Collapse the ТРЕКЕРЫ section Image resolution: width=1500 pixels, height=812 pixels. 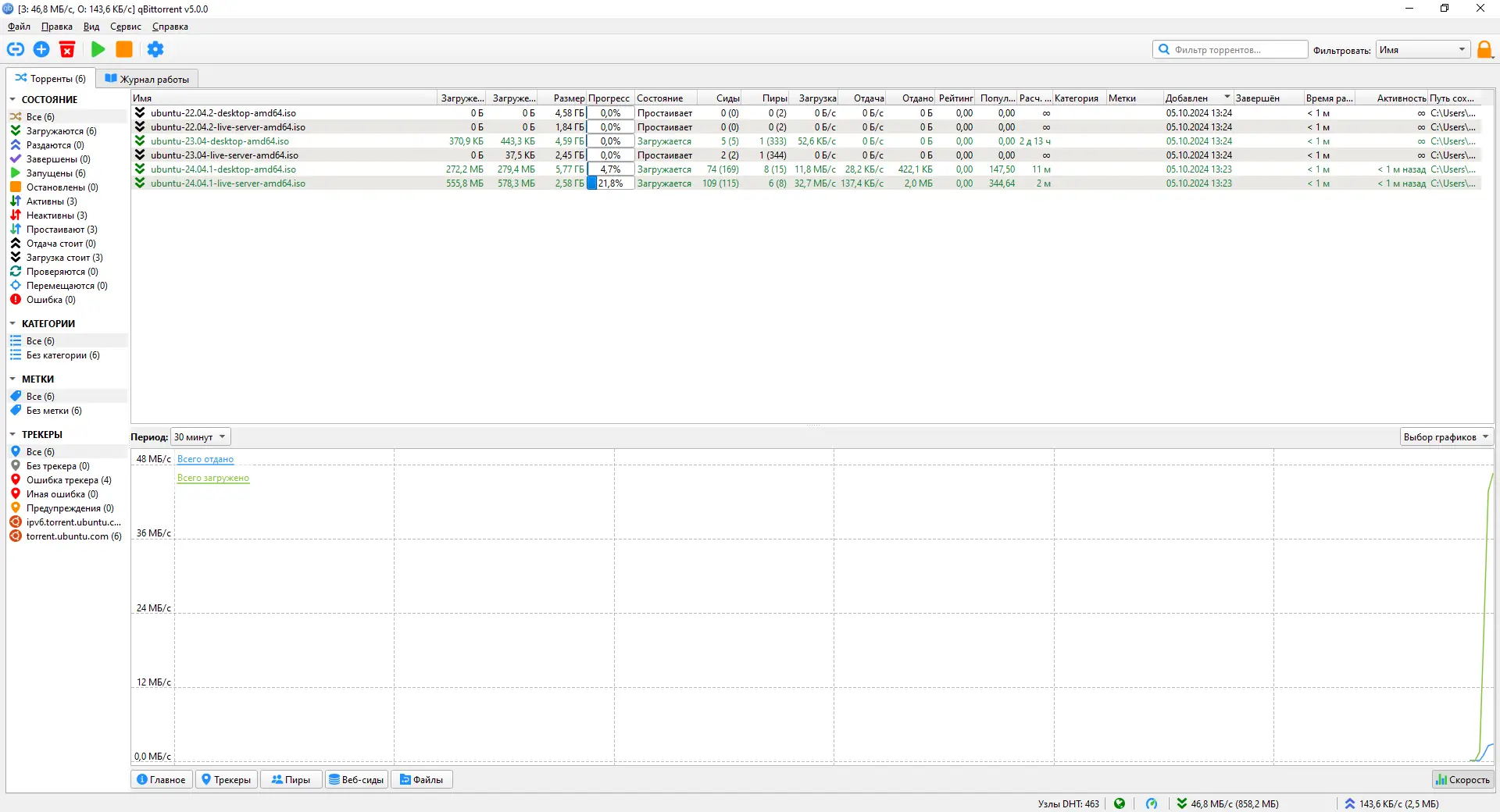pos(12,435)
